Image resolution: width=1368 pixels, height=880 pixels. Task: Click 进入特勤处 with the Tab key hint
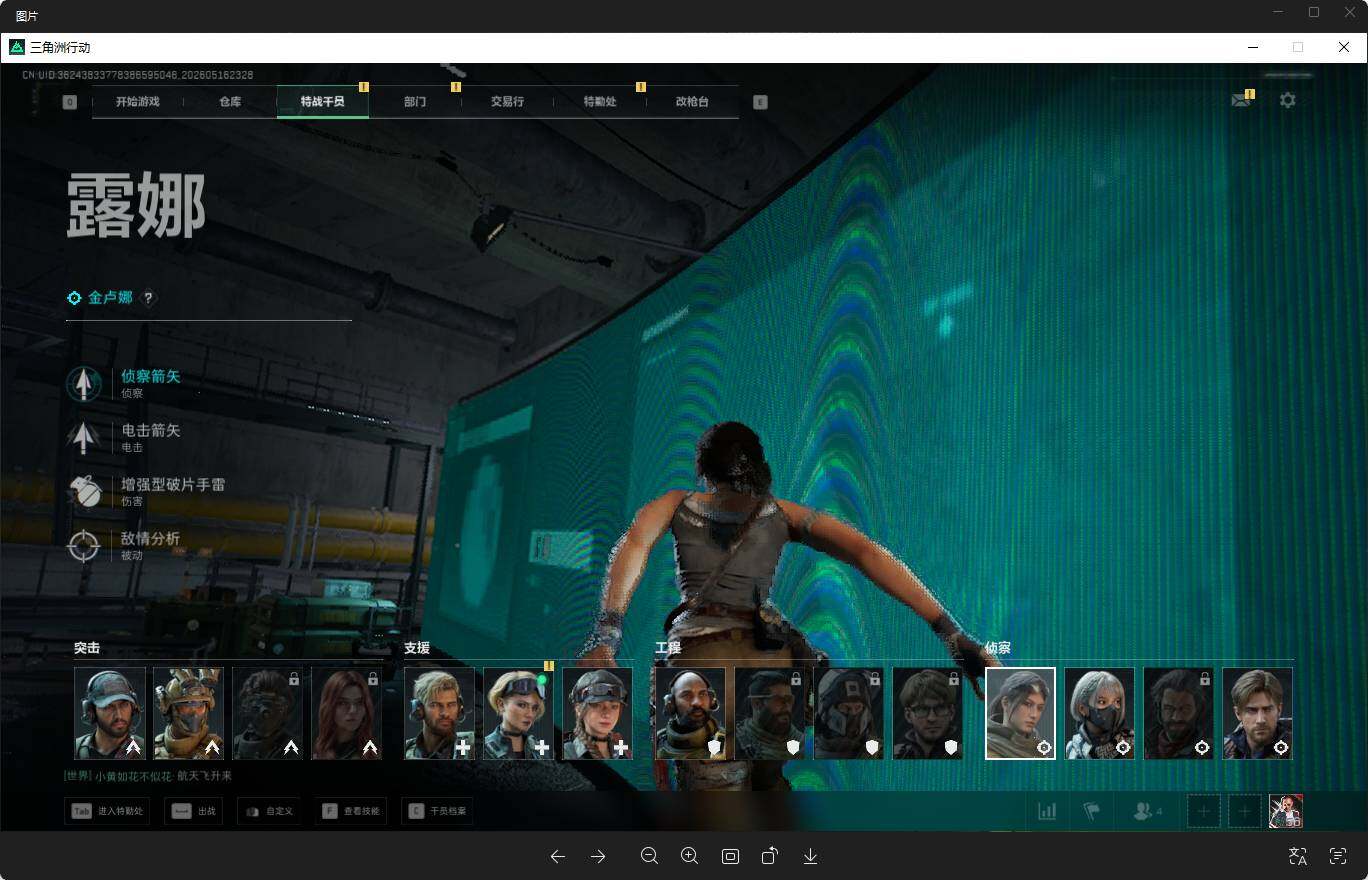(107, 811)
